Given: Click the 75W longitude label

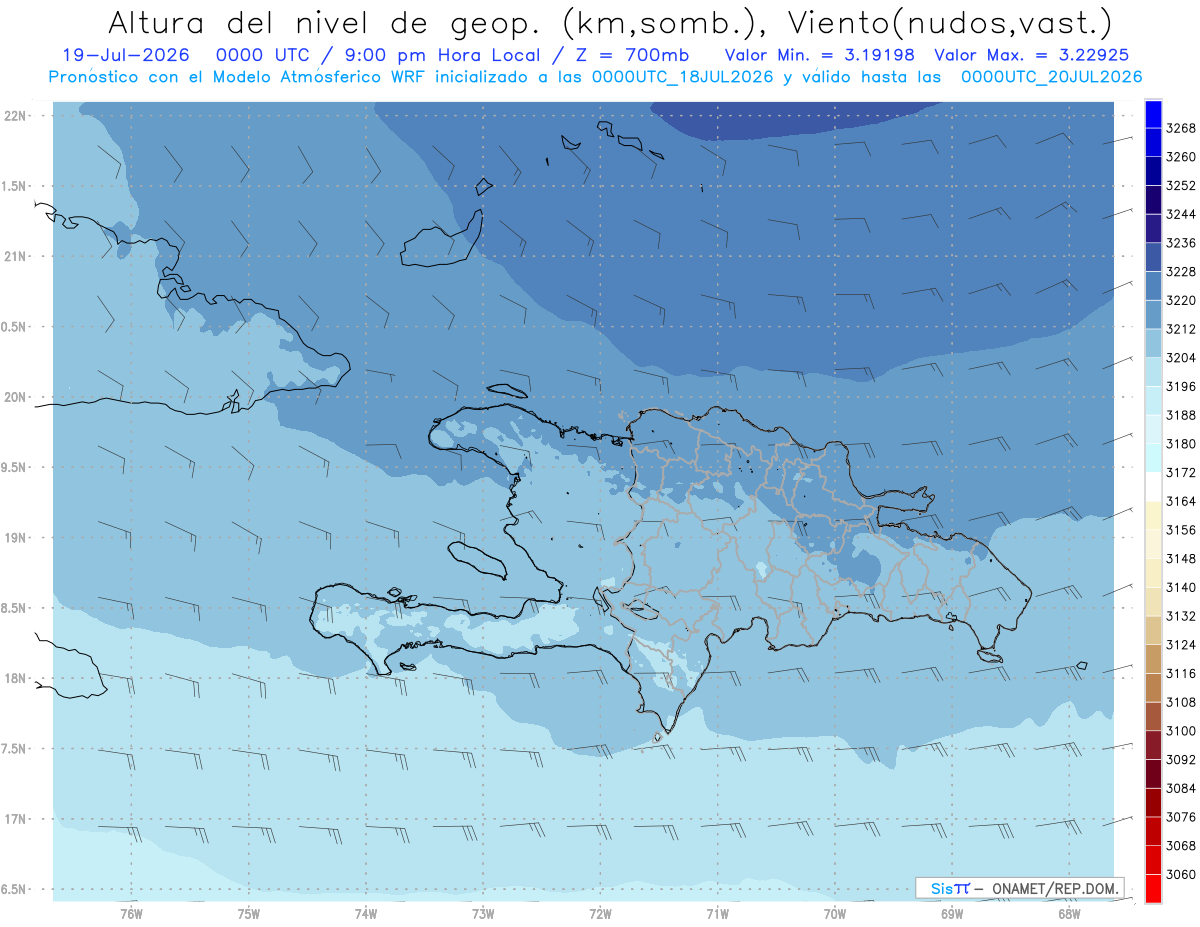Looking at the screenshot, I should tap(249, 913).
